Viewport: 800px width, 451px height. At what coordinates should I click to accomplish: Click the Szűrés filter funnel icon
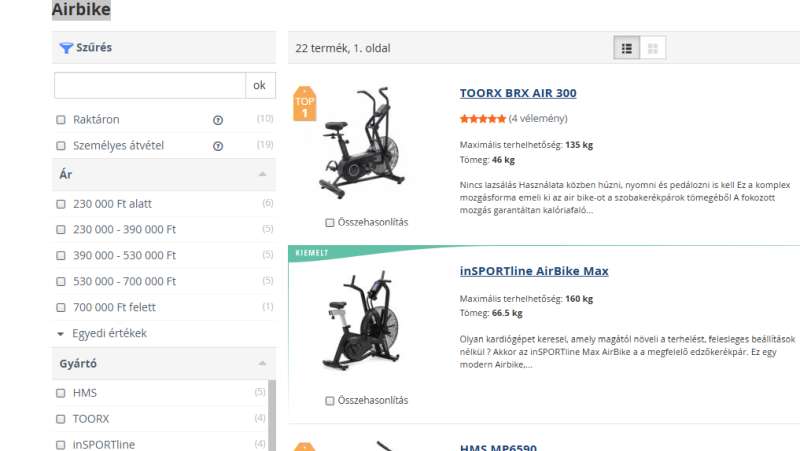point(66,47)
